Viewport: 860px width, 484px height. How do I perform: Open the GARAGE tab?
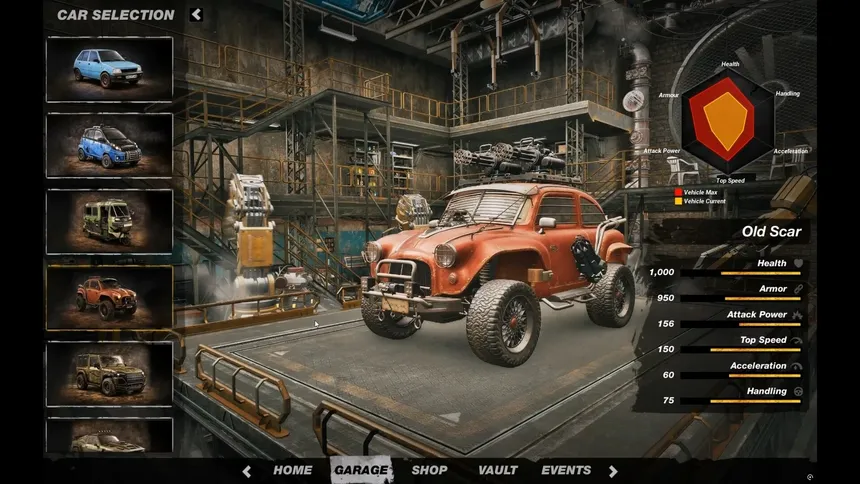(361, 470)
